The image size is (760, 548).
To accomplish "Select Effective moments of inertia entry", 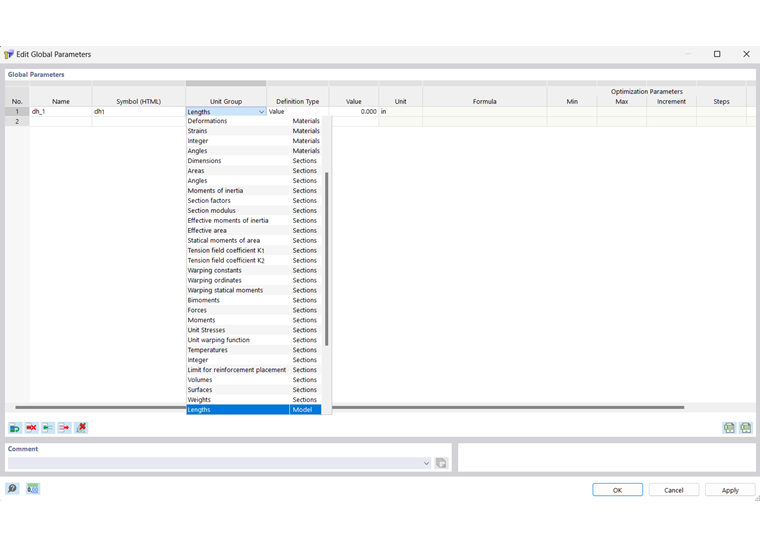I will click(x=253, y=220).
